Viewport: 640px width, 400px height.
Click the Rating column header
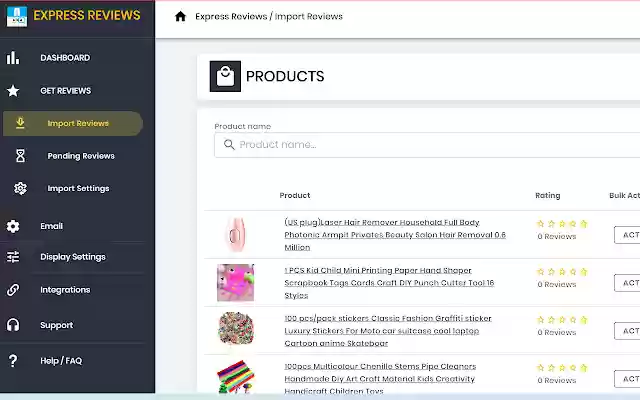pyautogui.click(x=548, y=196)
